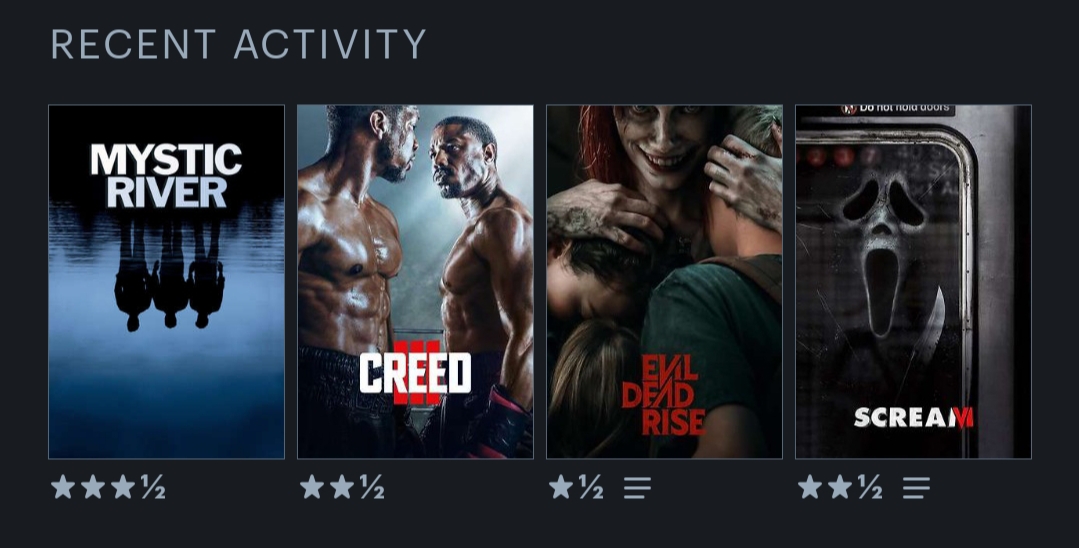Click the second star under Creed III
Screen dimensions: 1079x548
pyautogui.click(x=342, y=487)
